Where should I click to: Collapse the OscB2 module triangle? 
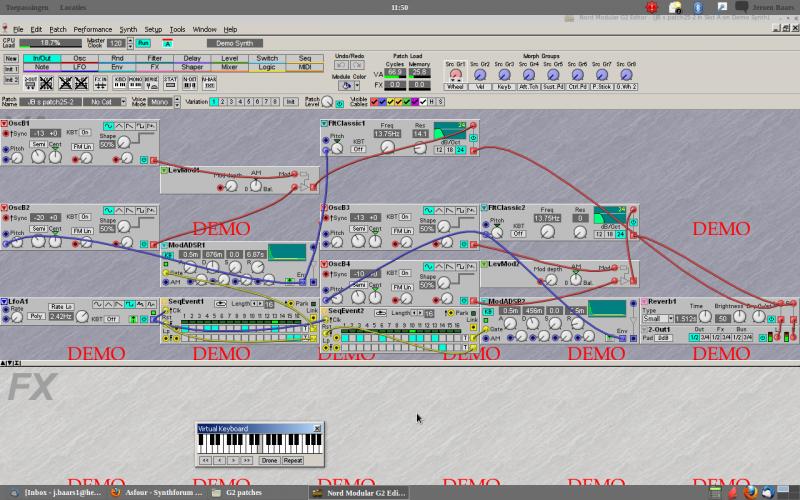click(4, 208)
